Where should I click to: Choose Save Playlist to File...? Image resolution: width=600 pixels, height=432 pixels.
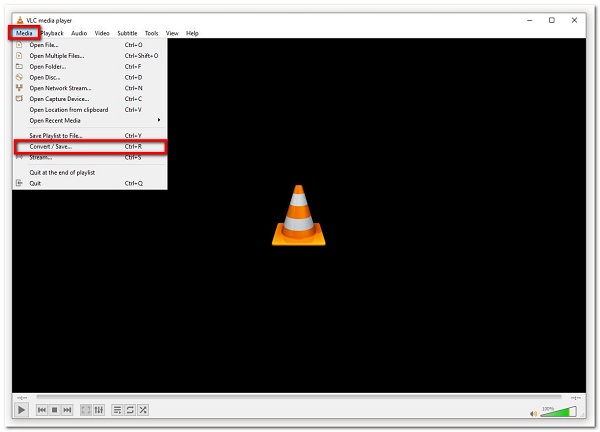(90, 135)
